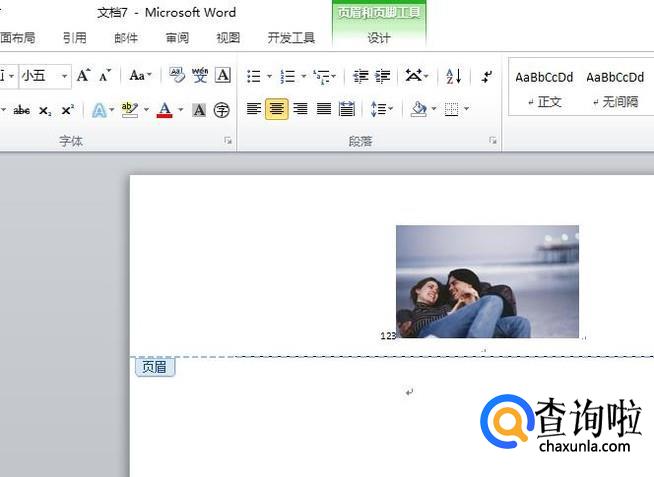The height and width of the screenshot is (477, 654).
Task: Toggle subscript formatting
Action: point(45,111)
